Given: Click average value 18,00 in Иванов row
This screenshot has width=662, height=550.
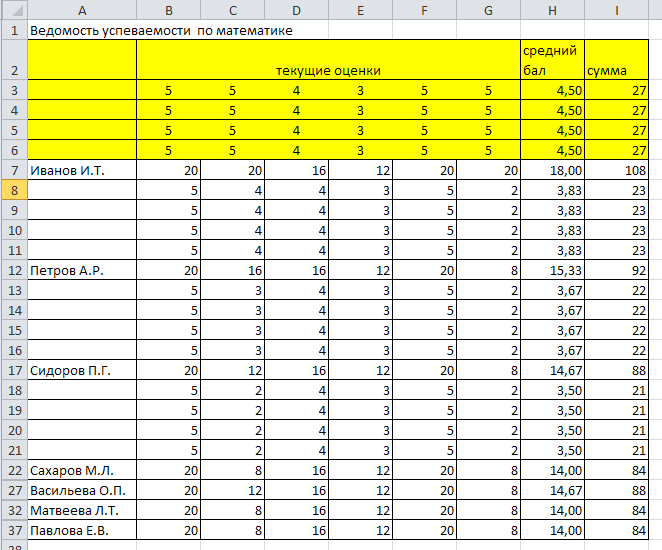Looking at the screenshot, I should [553, 171].
